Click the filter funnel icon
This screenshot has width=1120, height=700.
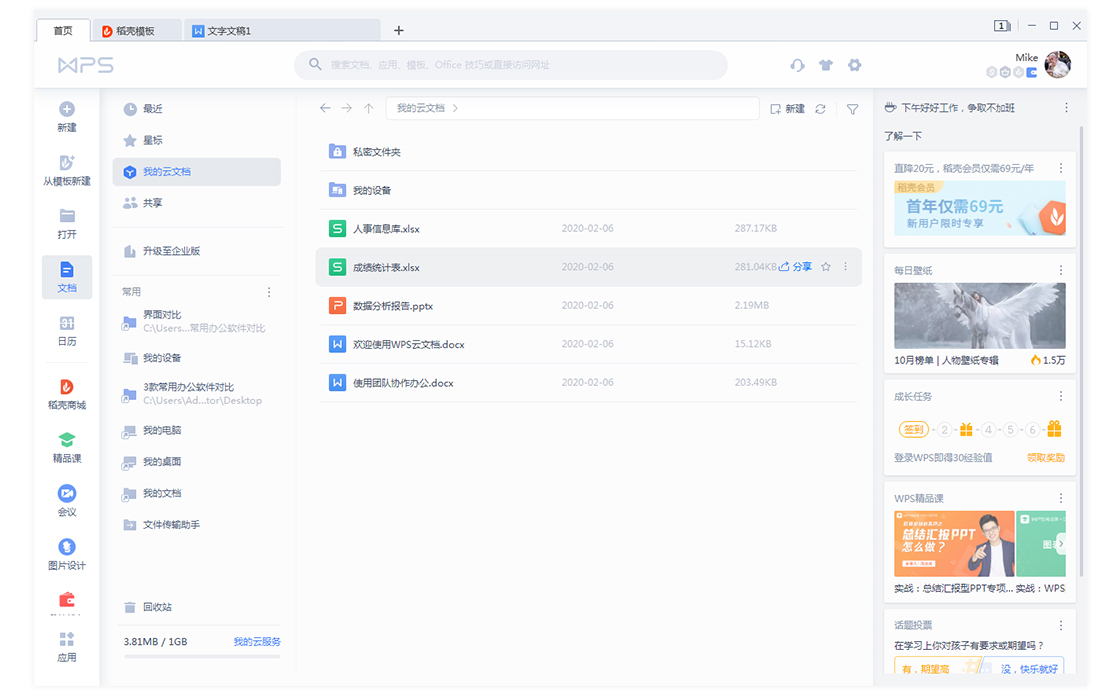(x=852, y=109)
